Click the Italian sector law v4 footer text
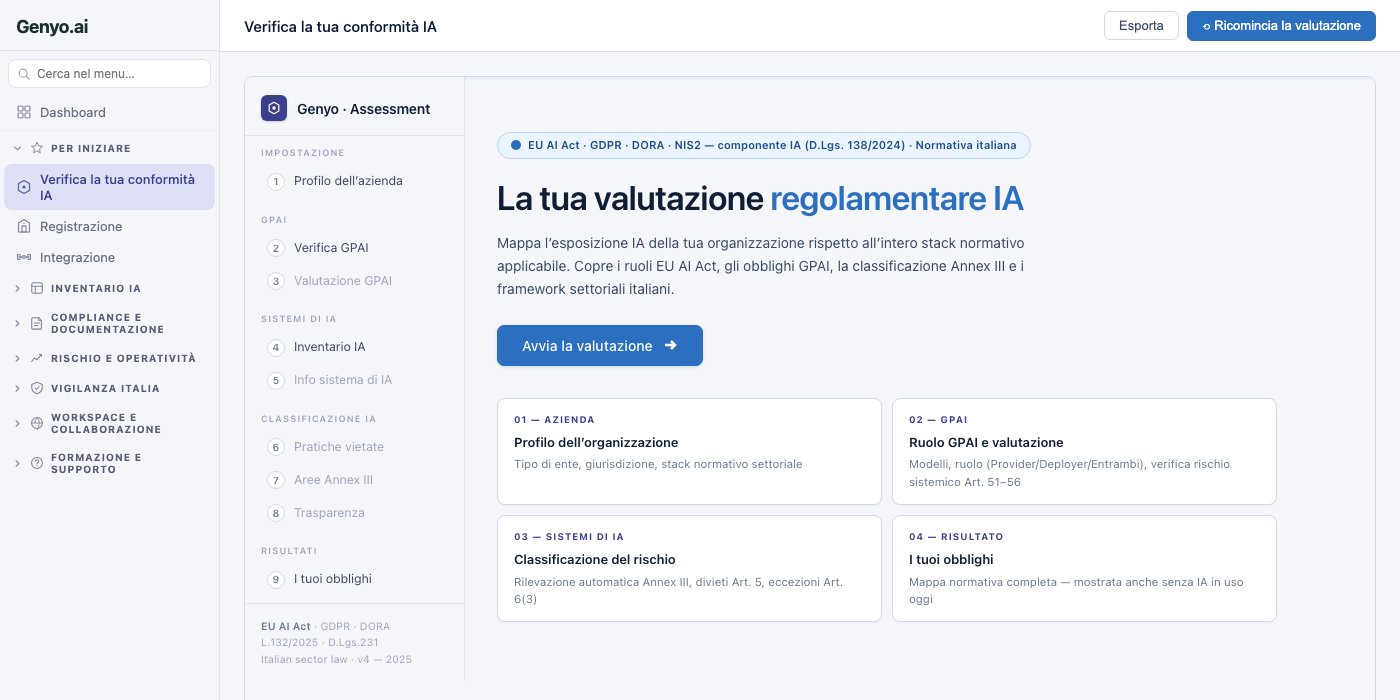Image resolution: width=1400 pixels, height=700 pixels. point(336,660)
